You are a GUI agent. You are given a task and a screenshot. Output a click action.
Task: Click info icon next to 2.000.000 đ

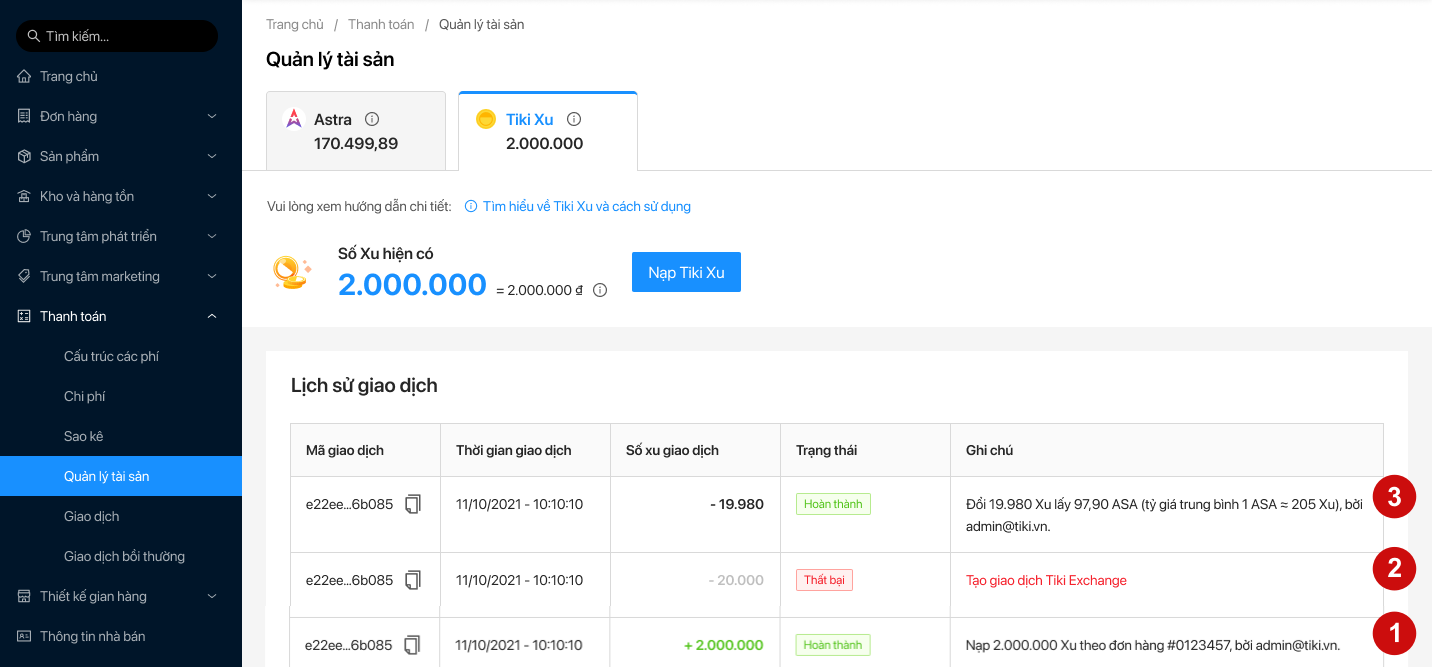(x=600, y=290)
